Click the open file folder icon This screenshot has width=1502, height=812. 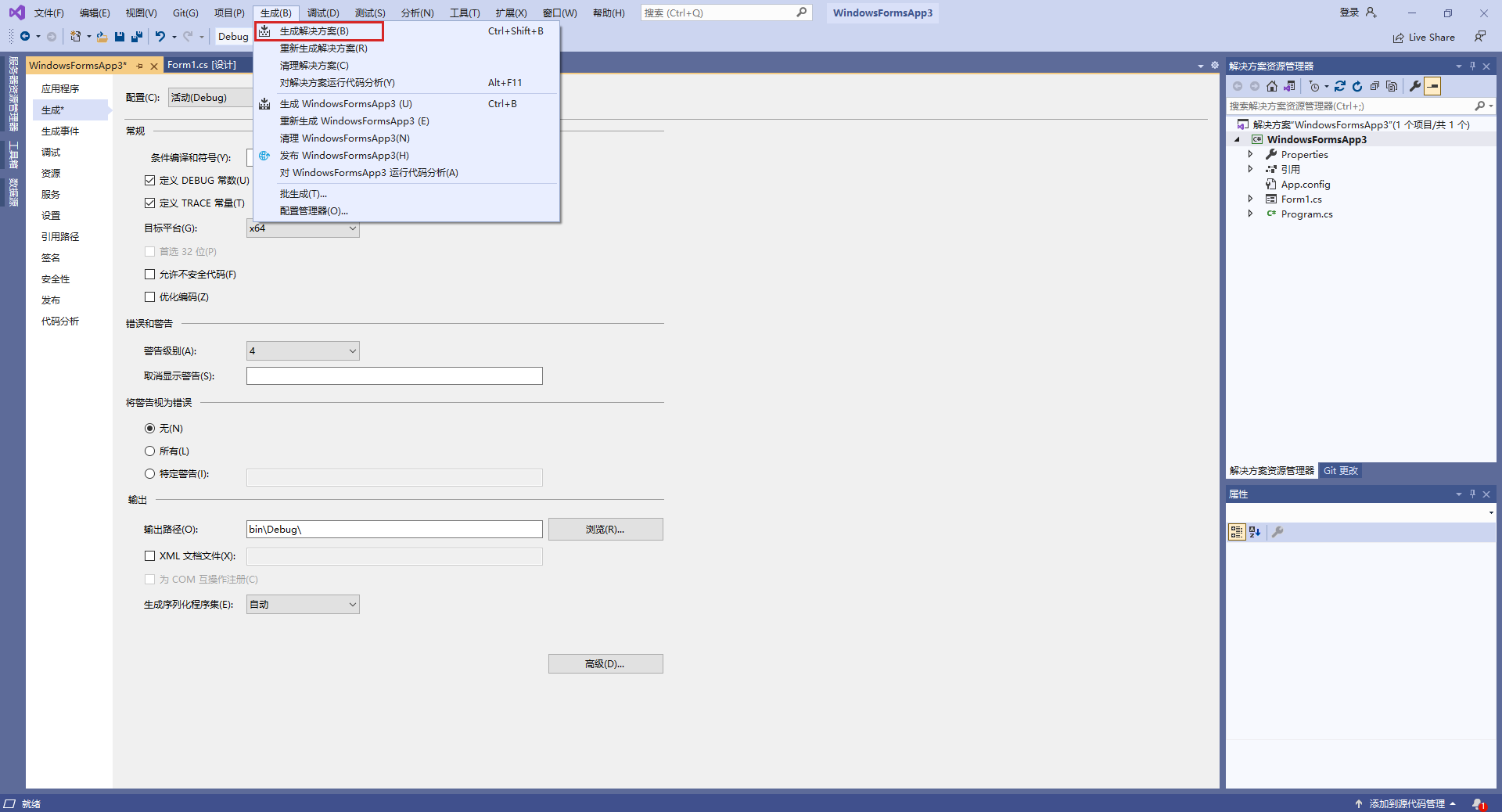coord(102,36)
